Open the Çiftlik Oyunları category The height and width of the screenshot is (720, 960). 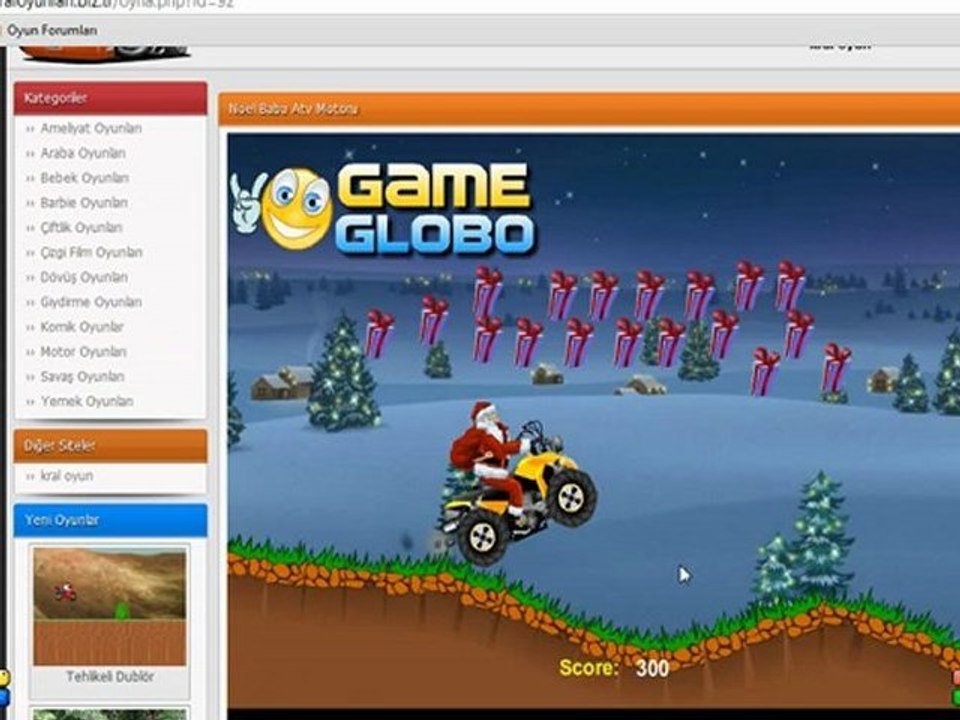coord(81,228)
